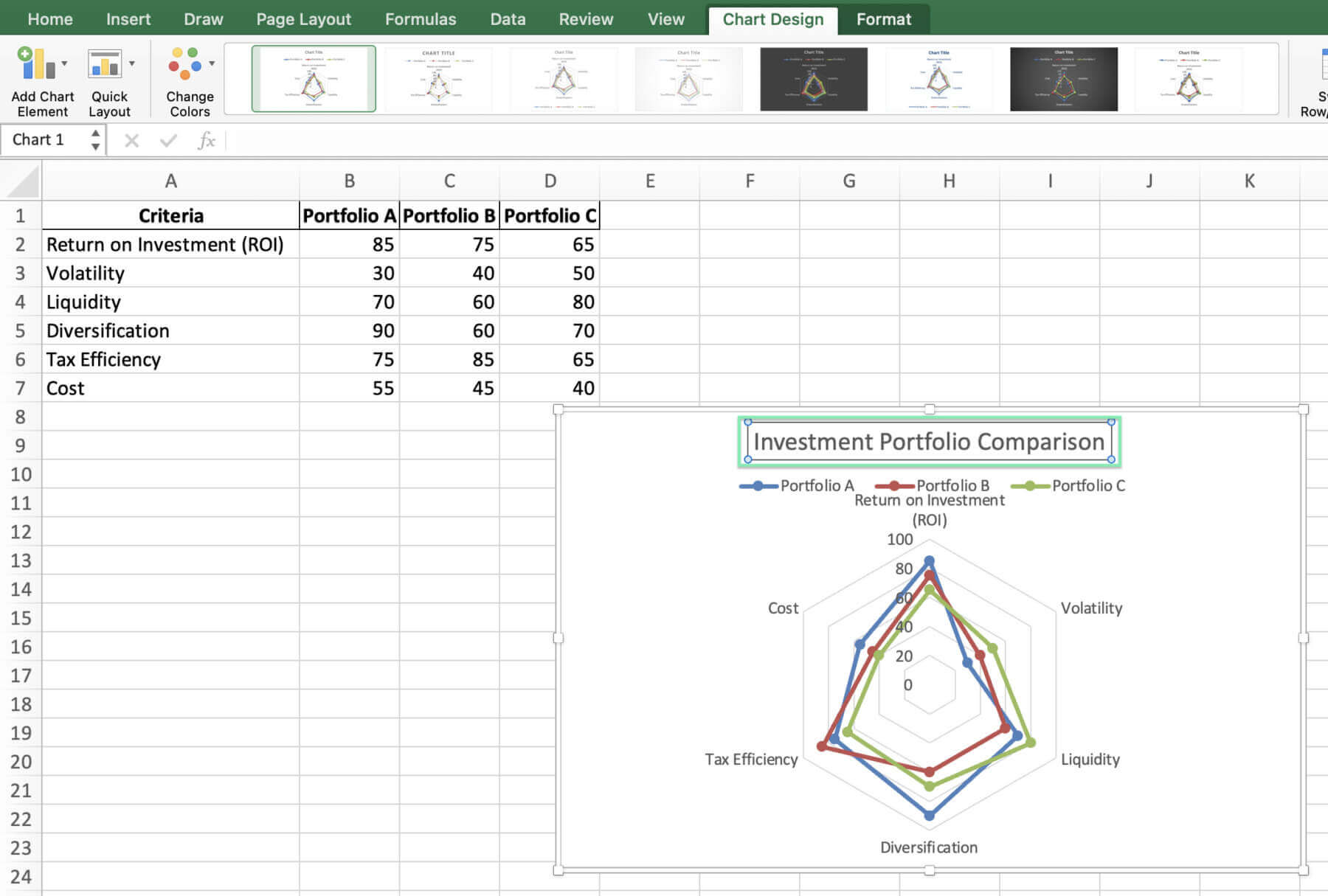The height and width of the screenshot is (896, 1328).
Task: Click the chart title Investment Portfolio Comparison
Action: (929, 441)
